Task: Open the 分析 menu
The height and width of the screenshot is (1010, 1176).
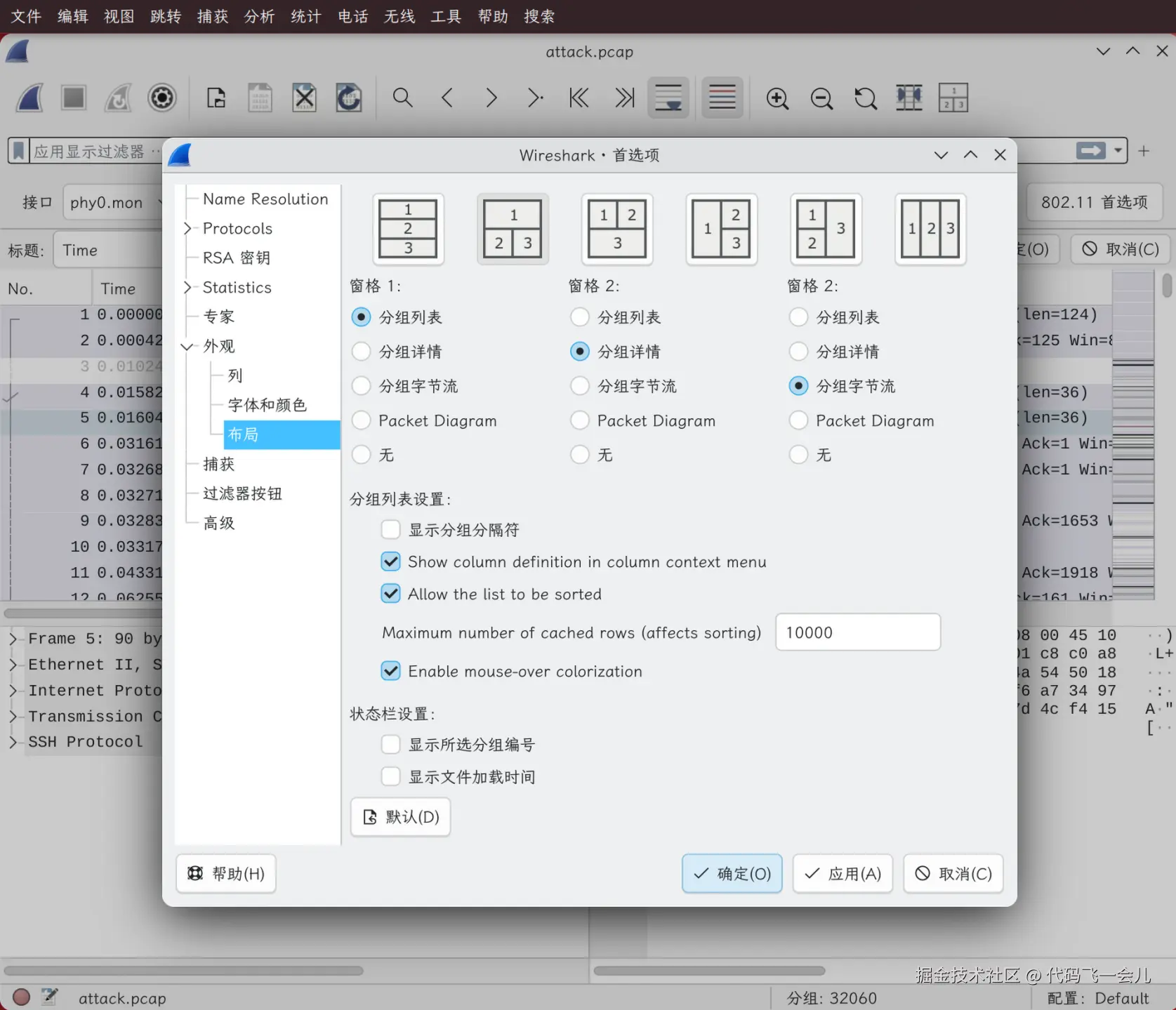Action: pos(259,16)
